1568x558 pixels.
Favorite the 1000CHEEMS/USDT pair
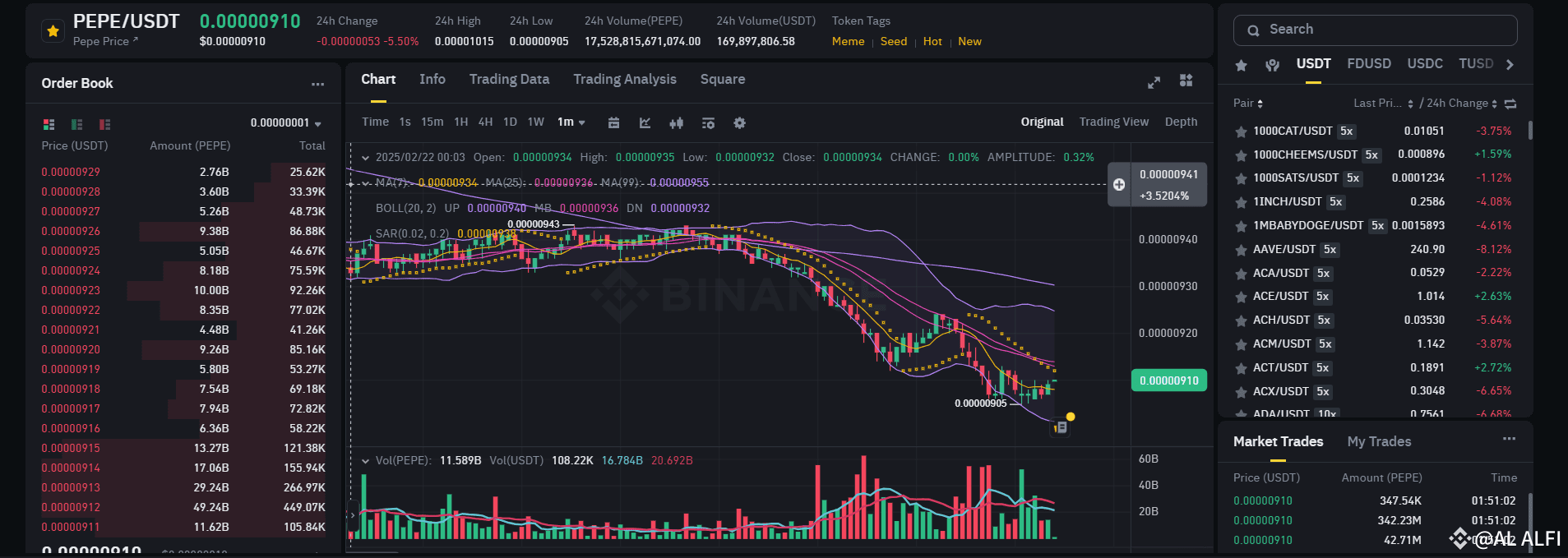coord(1241,155)
